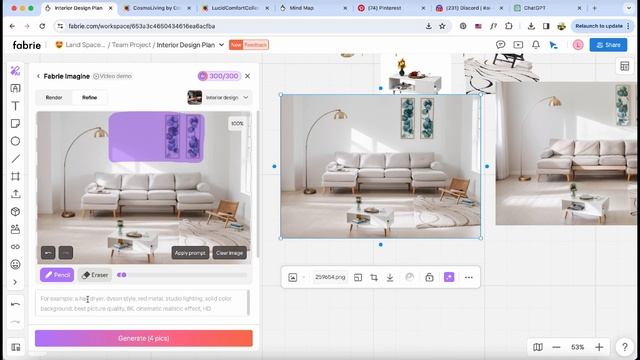Viewport: 640px width, 360px height.
Task: Switch to the Render tab
Action: [54, 98]
